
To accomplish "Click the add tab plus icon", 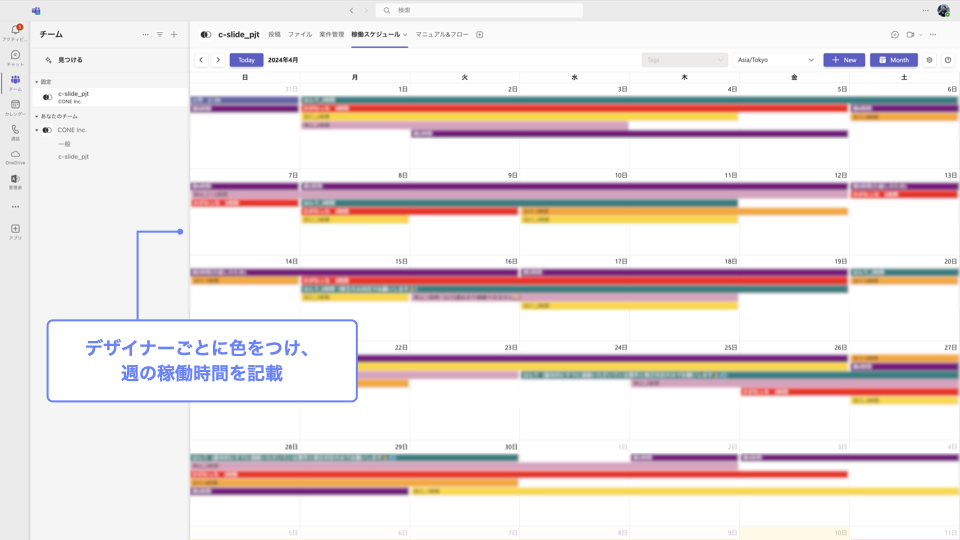I will pyautogui.click(x=480, y=35).
